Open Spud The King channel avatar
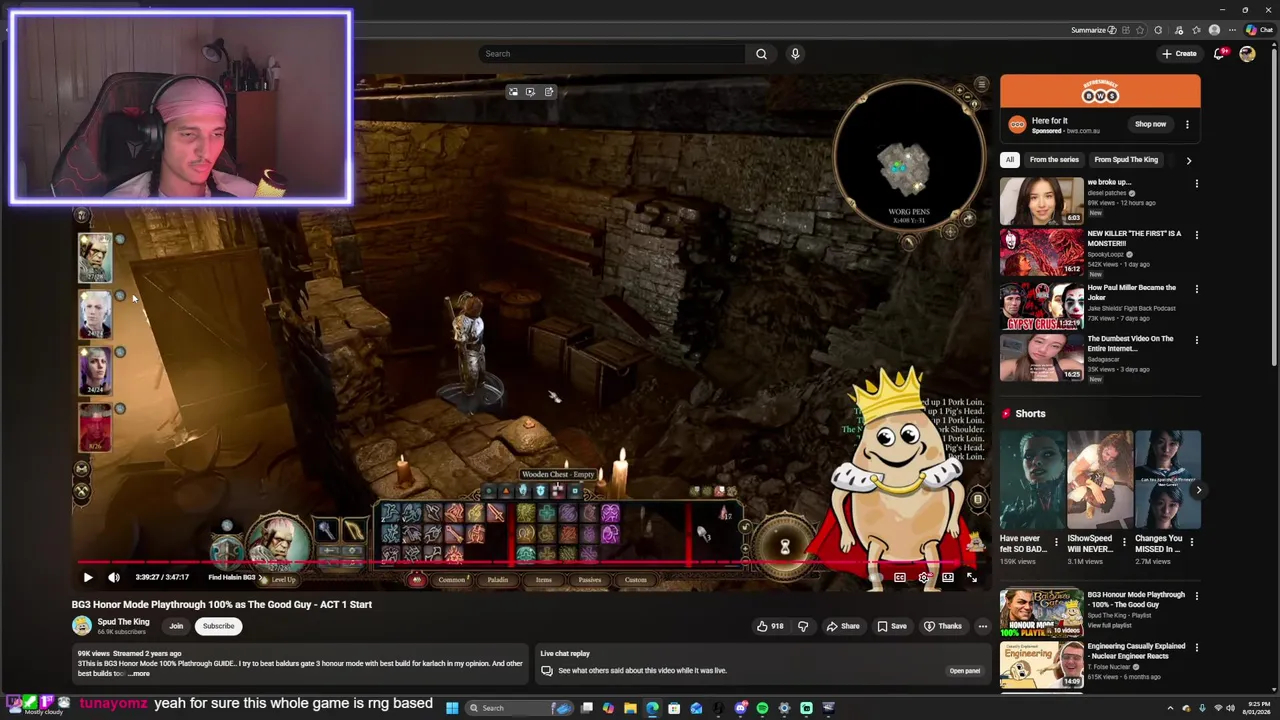Image resolution: width=1280 pixels, height=720 pixels. click(81, 626)
